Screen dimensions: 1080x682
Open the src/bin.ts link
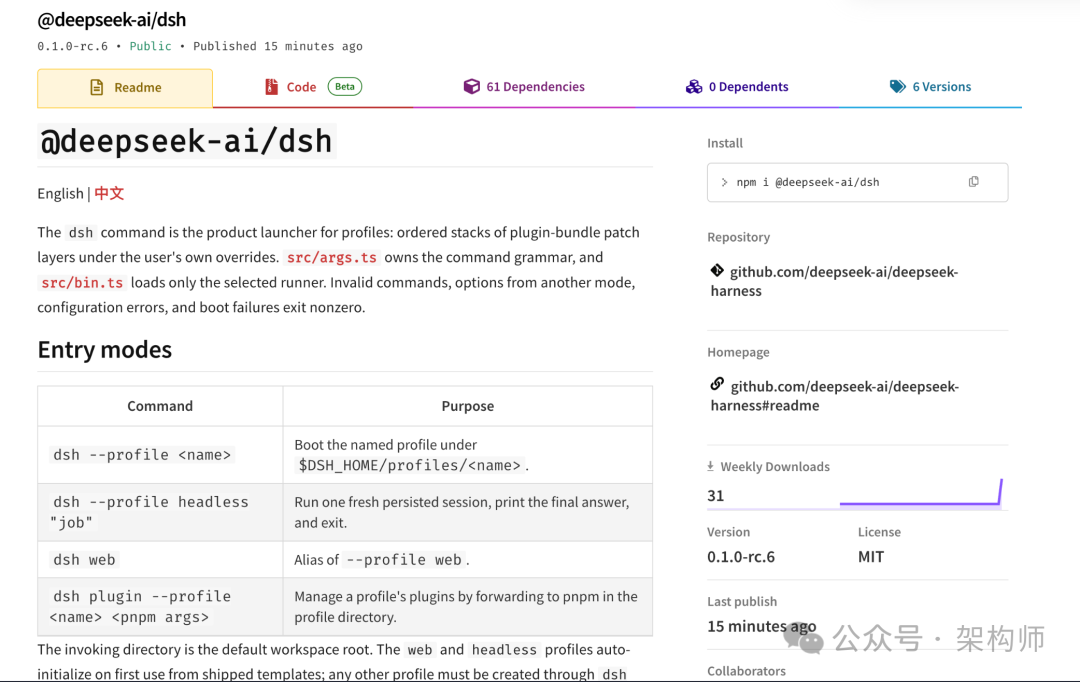click(x=82, y=282)
